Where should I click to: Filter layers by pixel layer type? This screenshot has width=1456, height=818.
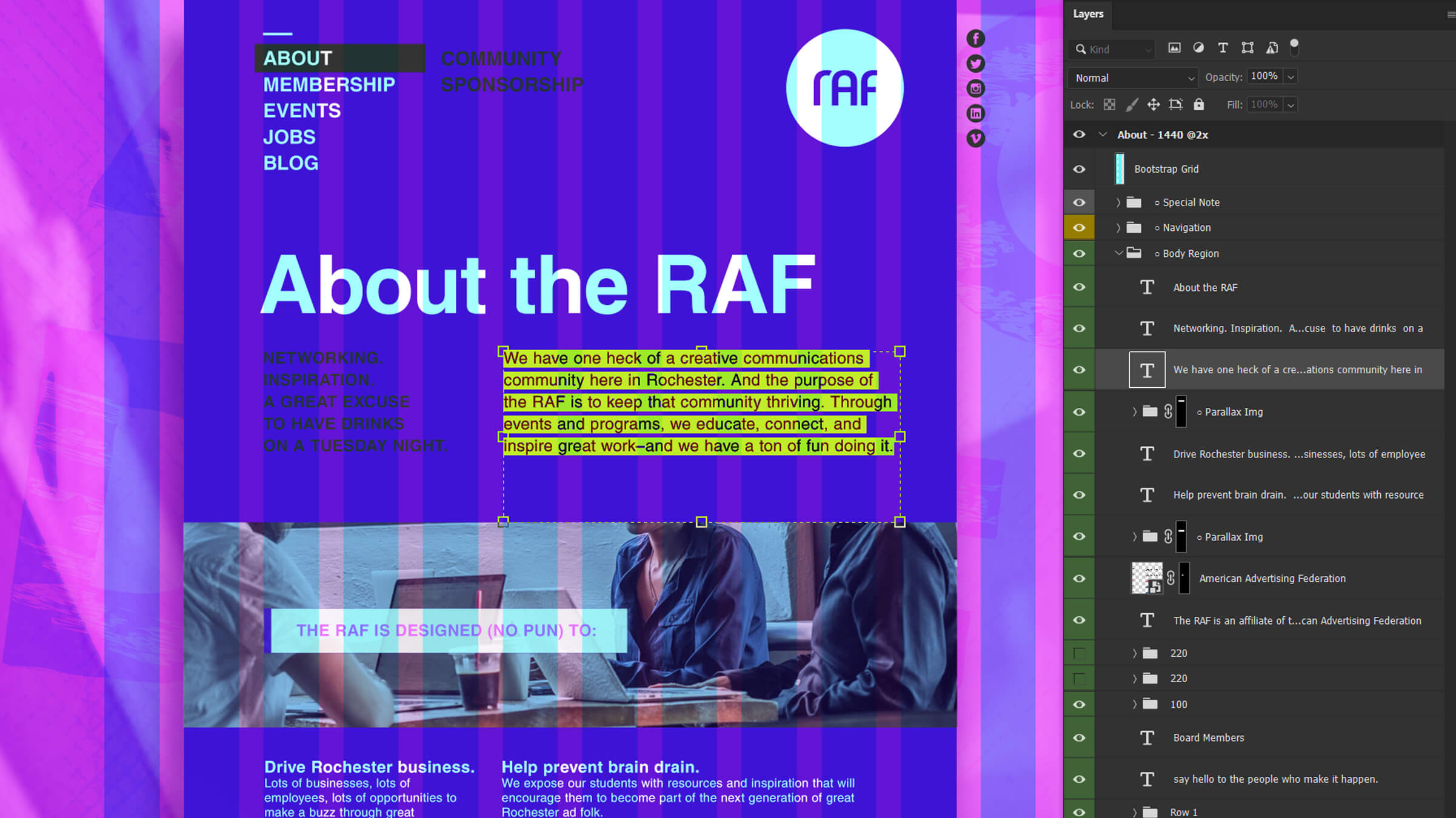point(1174,48)
